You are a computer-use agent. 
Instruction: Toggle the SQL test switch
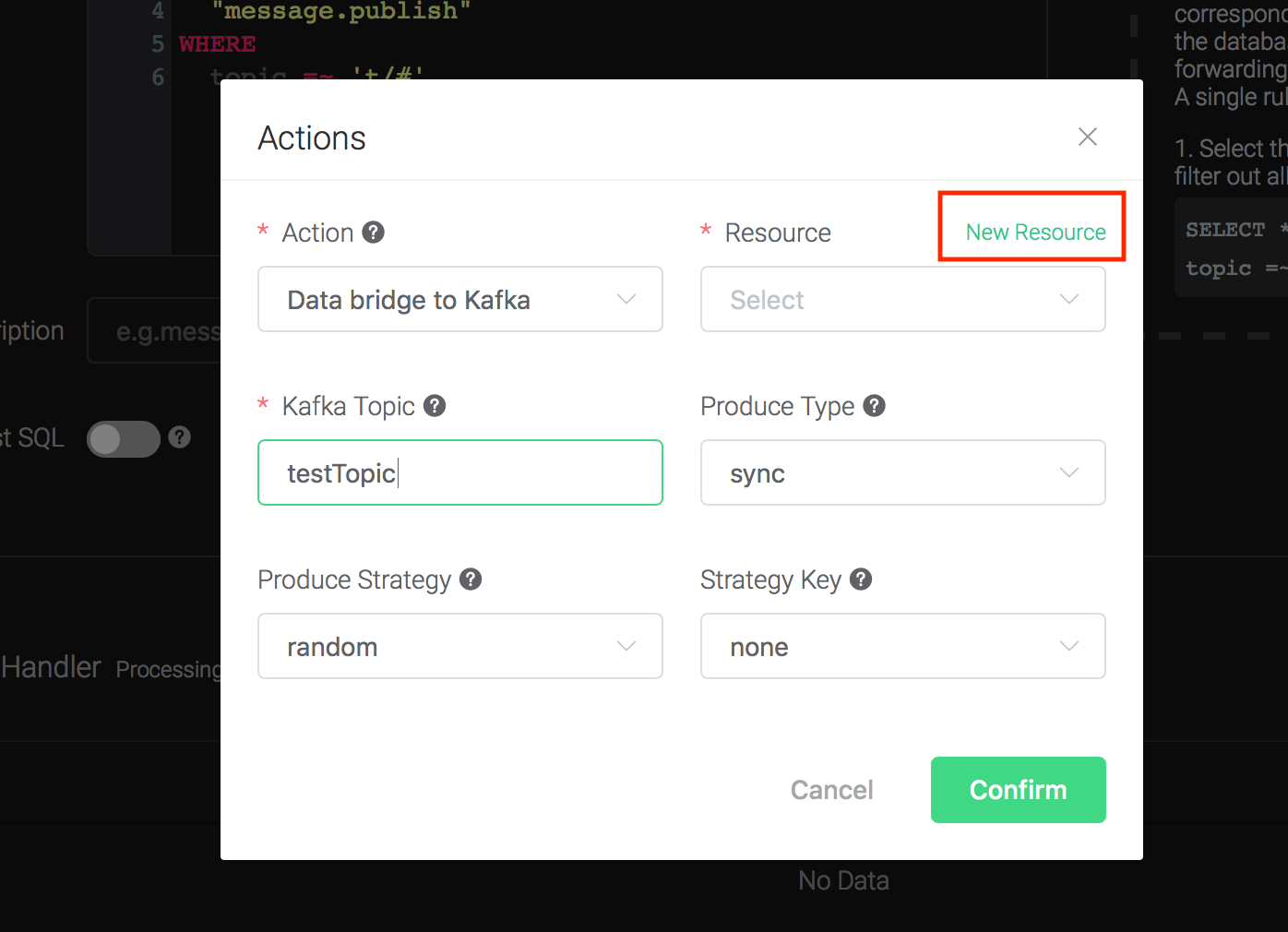tap(124, 439)
